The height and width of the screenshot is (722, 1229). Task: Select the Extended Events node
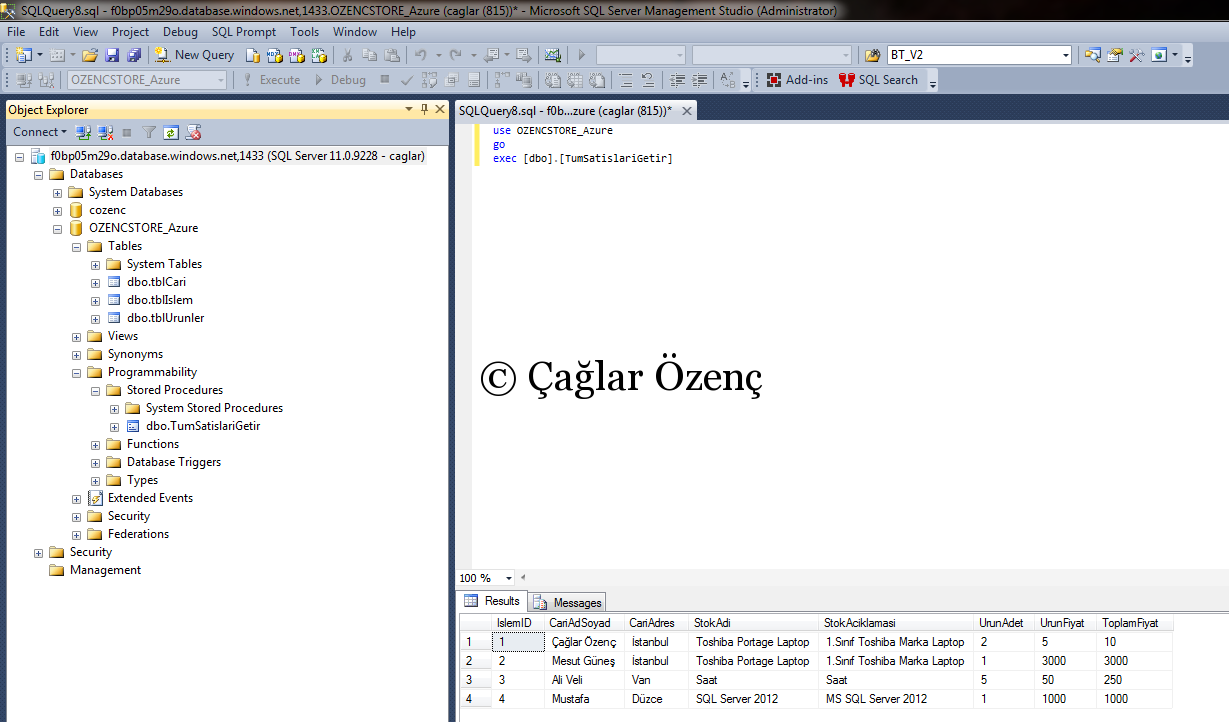coord(150,498)
